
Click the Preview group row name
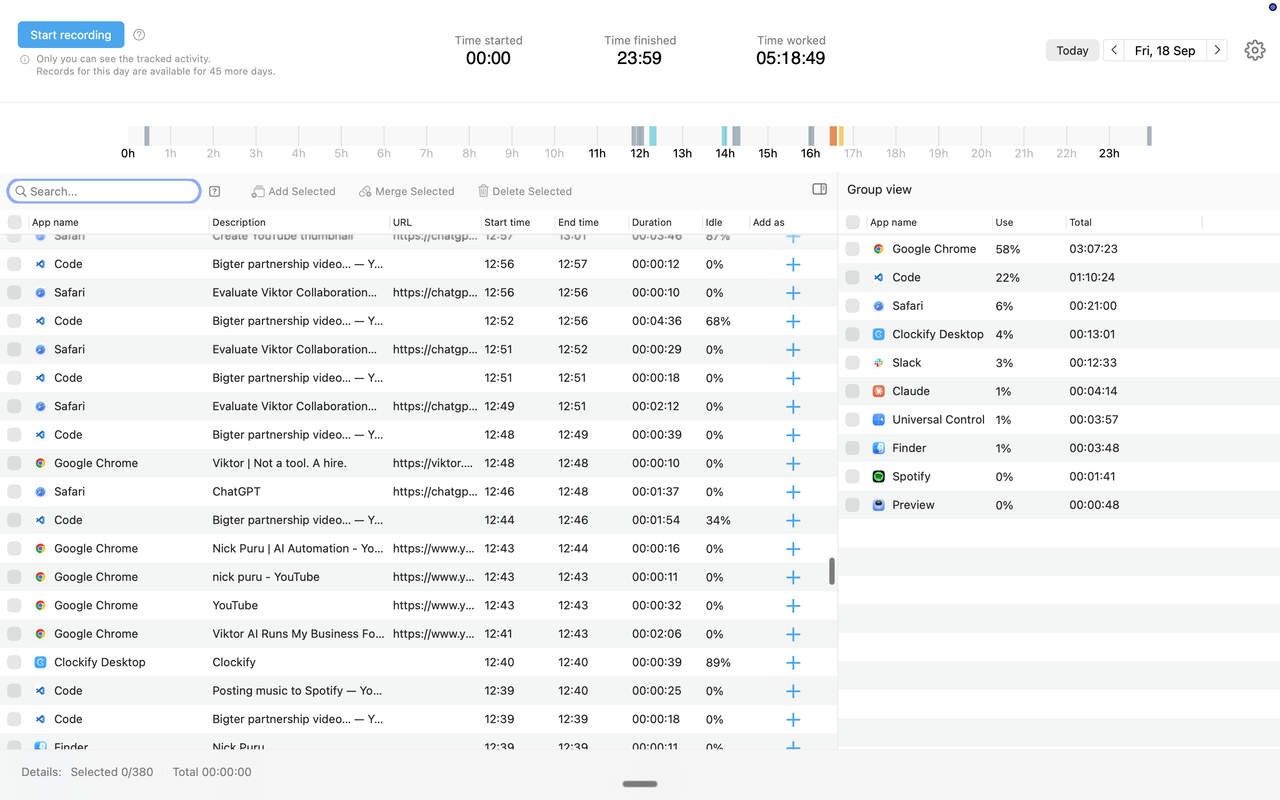[x=913, y=505]
